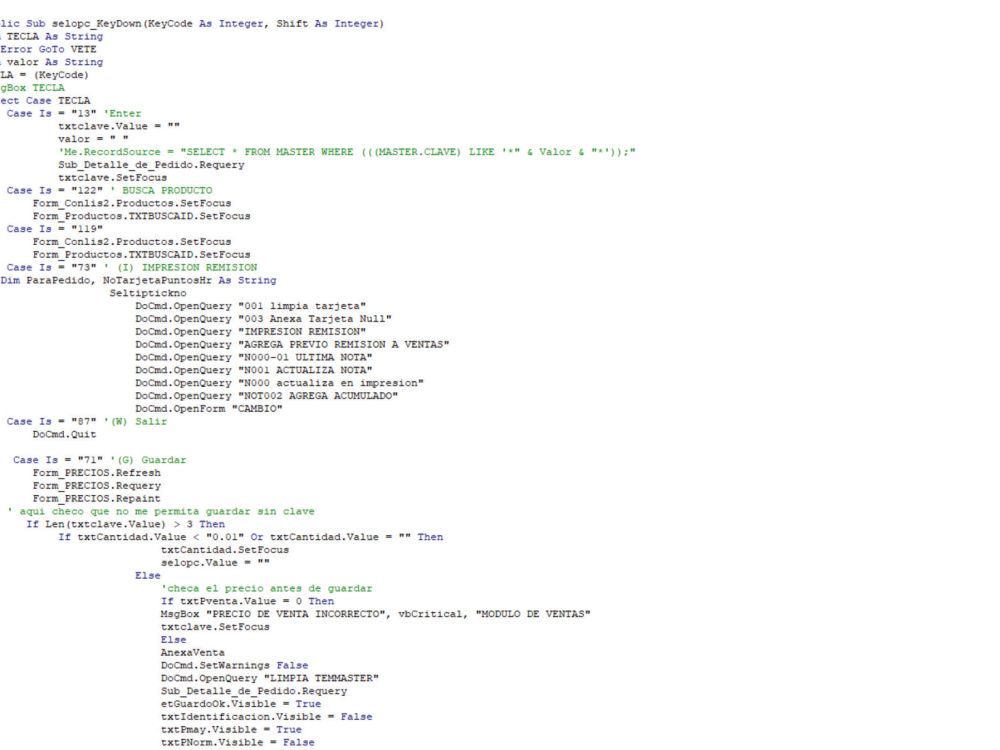
Task: Click DoCmd.SetWarnings False line
Action: pyautogui.click(x=235, y=665)
